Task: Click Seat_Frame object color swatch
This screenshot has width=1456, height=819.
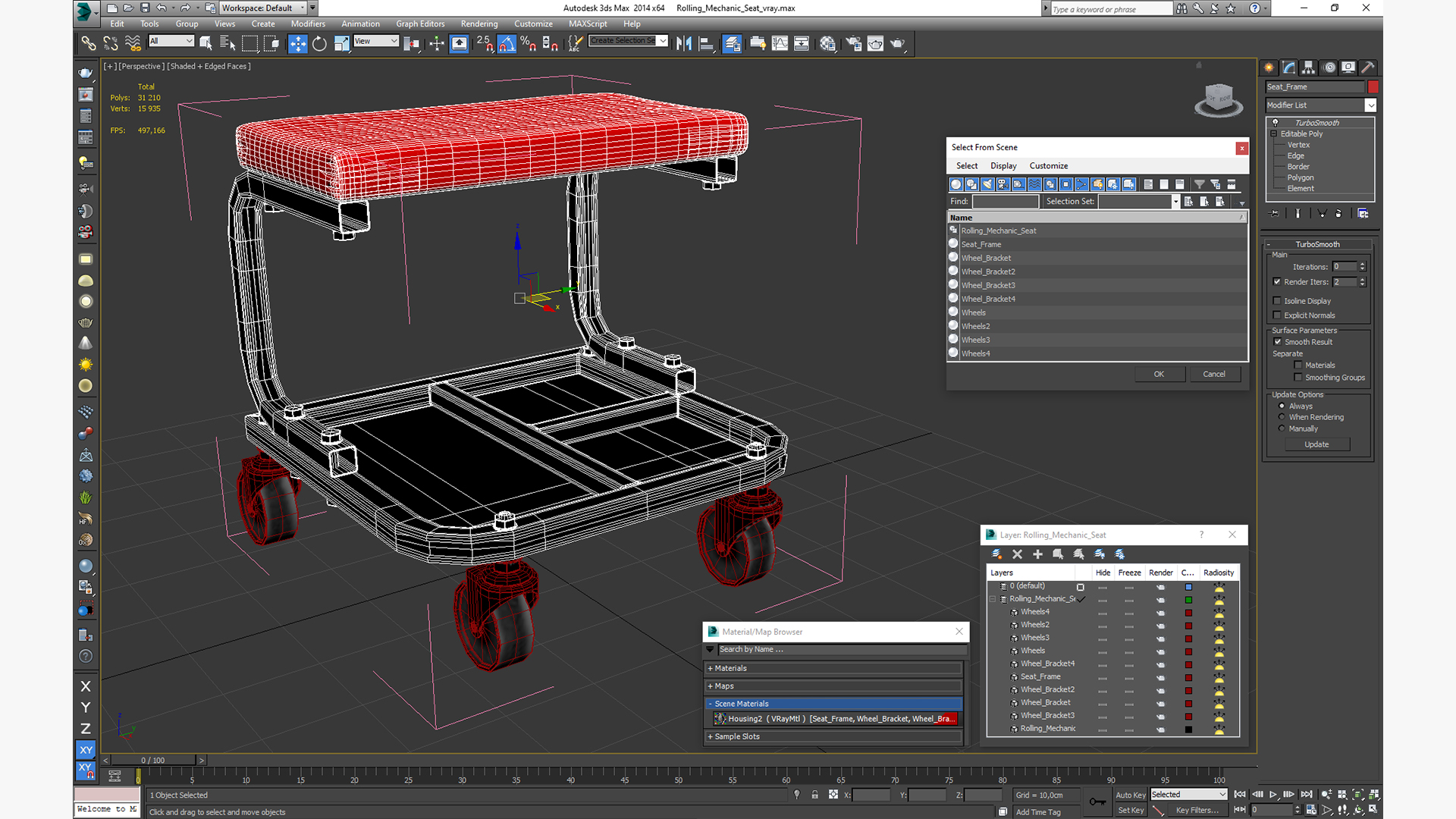Action: 1373,86
